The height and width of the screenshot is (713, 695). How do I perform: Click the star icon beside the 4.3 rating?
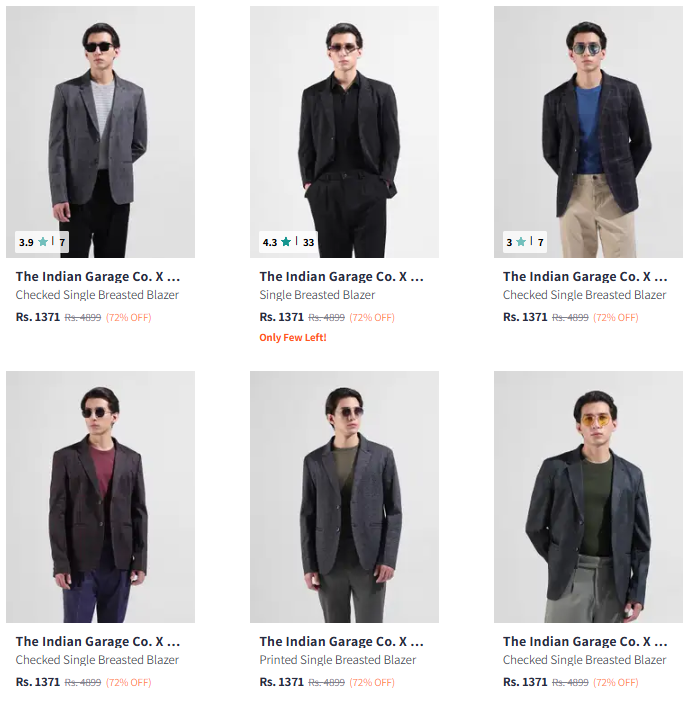point(286,242)
